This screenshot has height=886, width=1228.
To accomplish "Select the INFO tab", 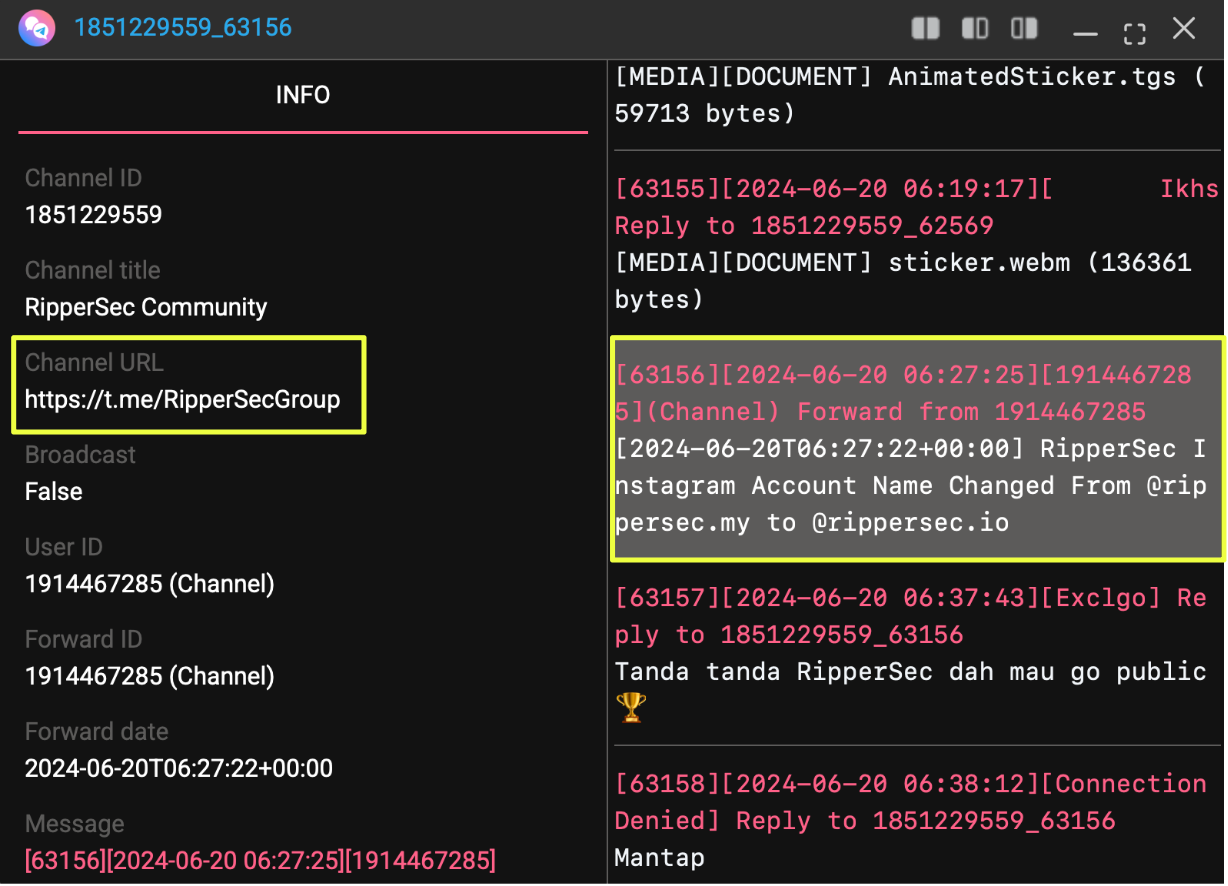I will pyautogui.click(x=302, y=95).
